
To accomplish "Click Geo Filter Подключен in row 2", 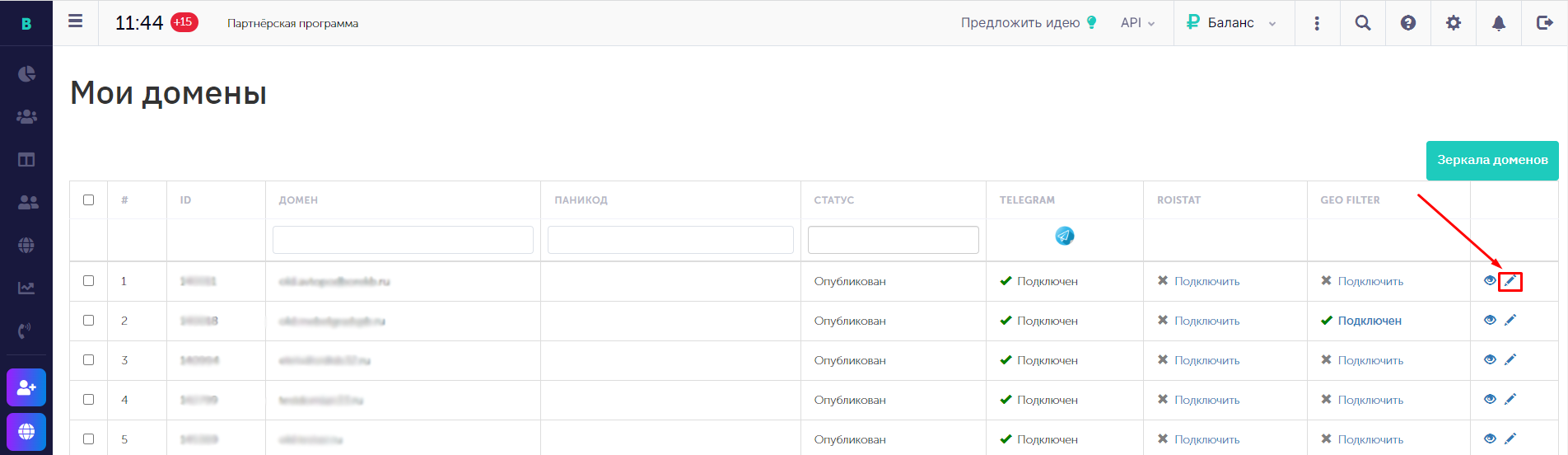I will pyautogui.click(x=1370, y=321).
